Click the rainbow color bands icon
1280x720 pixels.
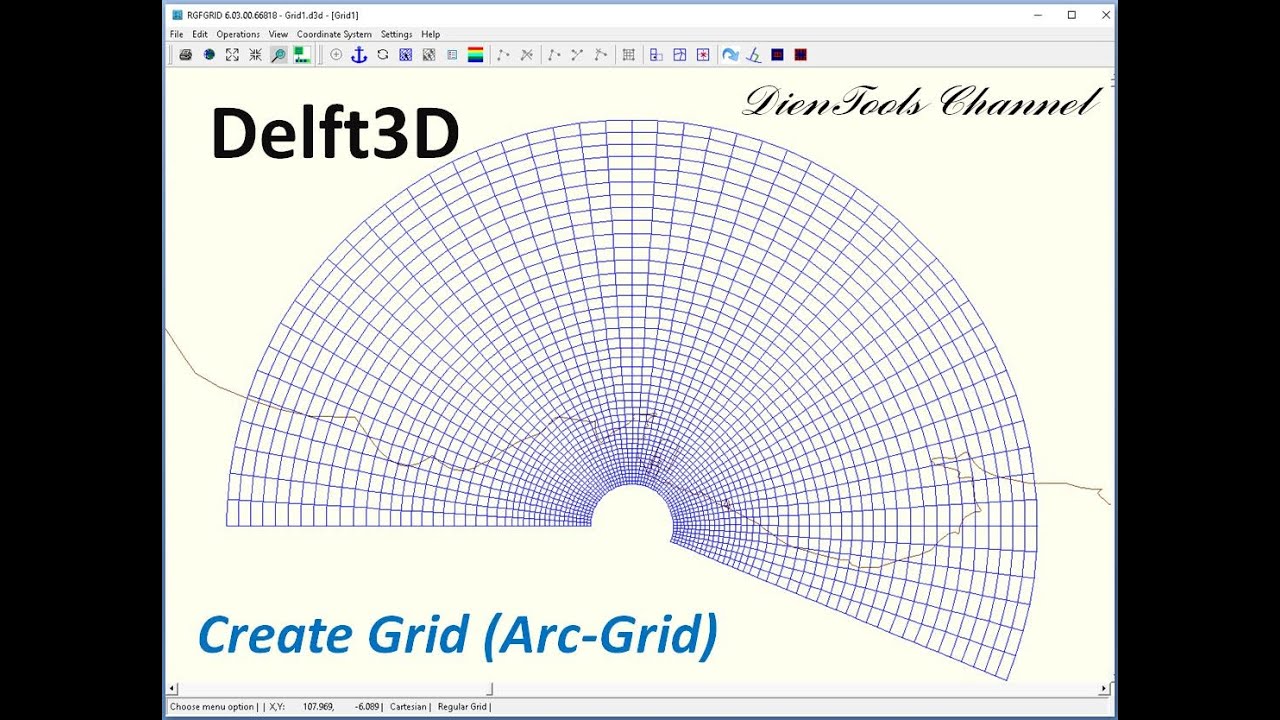476,55
